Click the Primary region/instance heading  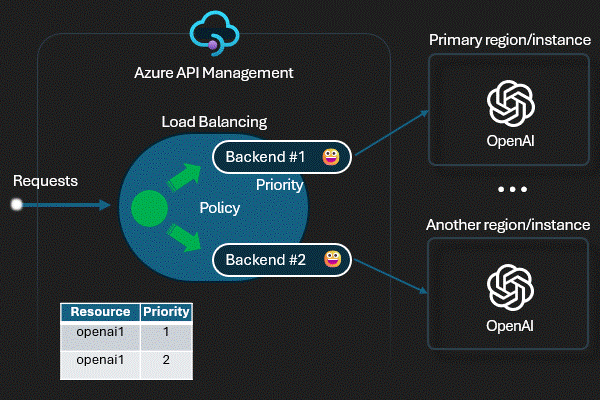[x=510, y=40]
